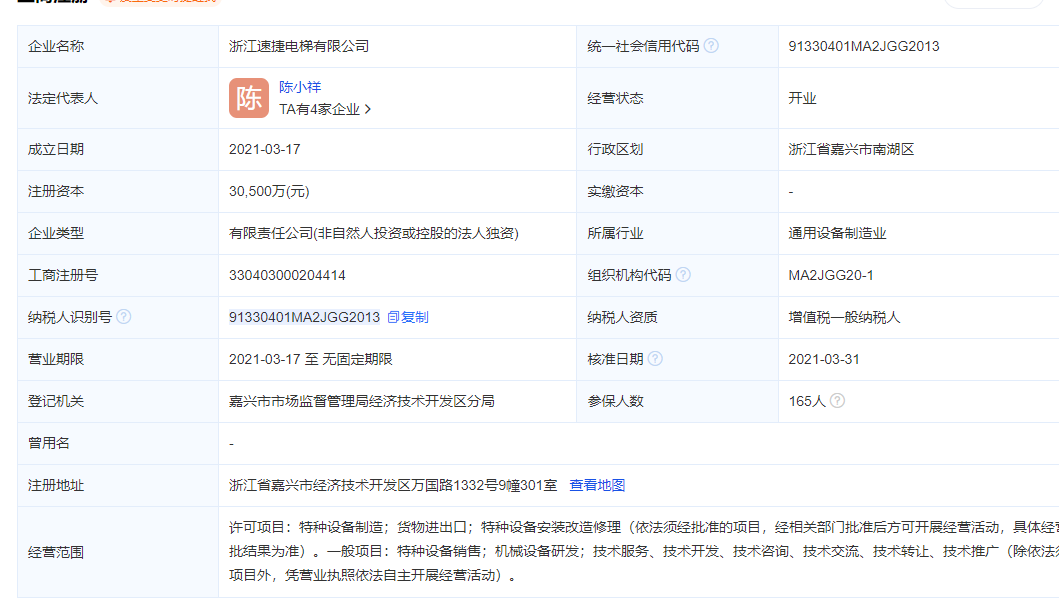Click the help icon beside 核准日期

click(x=655, y=358)
